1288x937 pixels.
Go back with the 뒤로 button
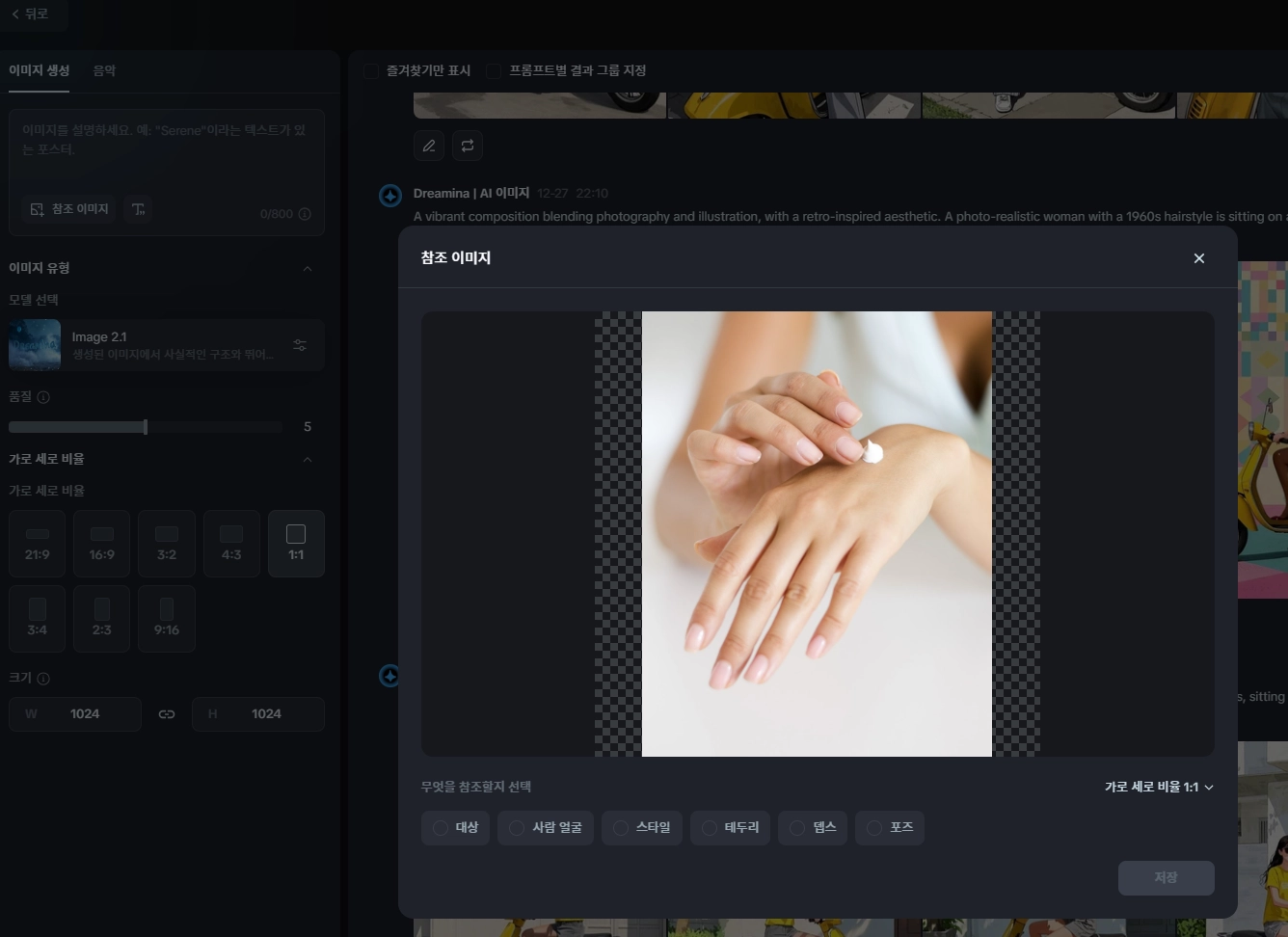tap(30, 13)
